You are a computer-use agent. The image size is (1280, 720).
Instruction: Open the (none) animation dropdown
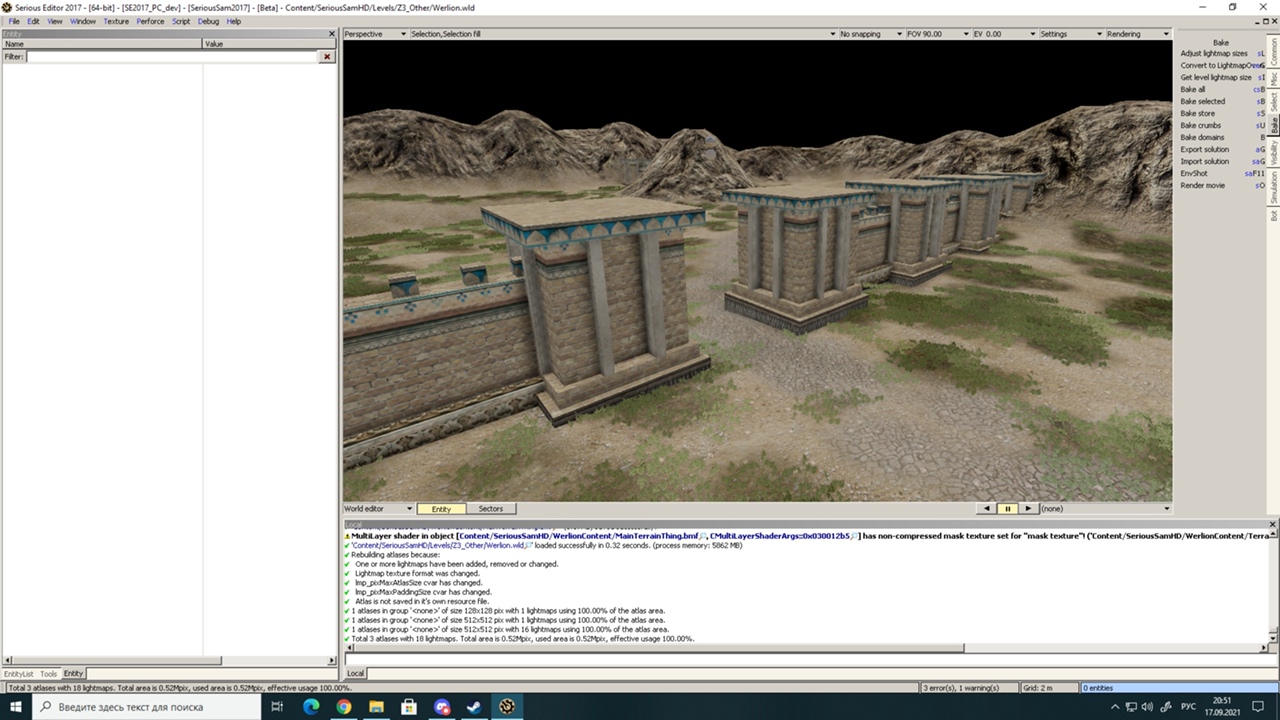[x=1105, y=509]
